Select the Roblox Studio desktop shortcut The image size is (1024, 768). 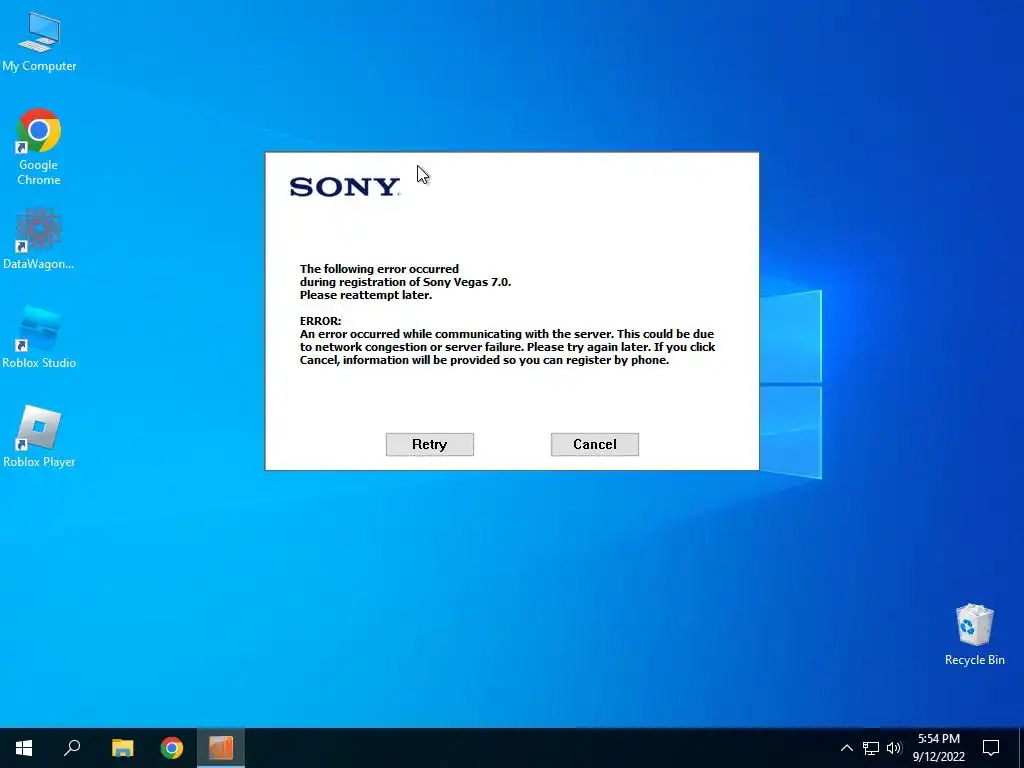(39, 338)
